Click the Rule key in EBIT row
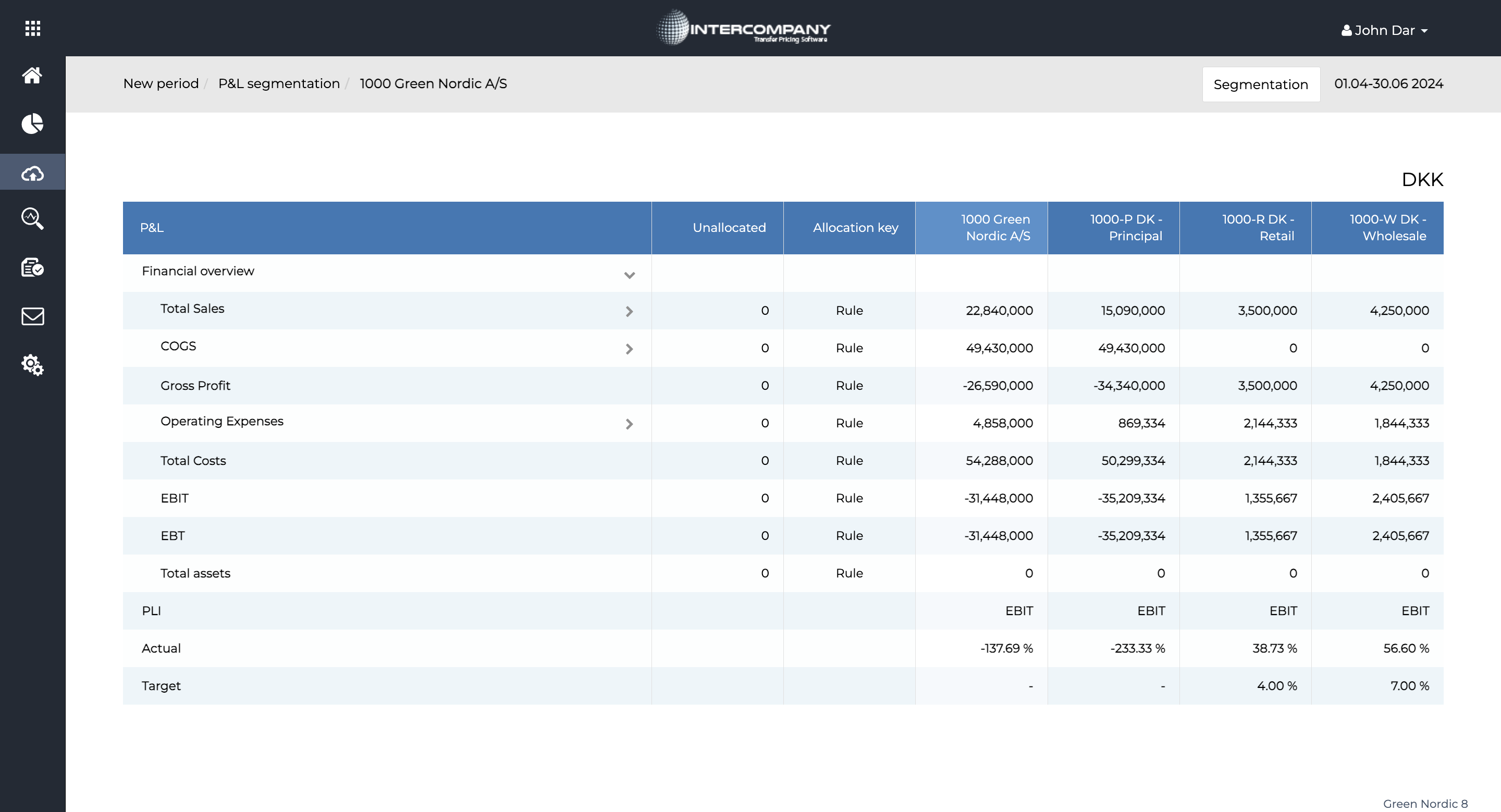 850,498
